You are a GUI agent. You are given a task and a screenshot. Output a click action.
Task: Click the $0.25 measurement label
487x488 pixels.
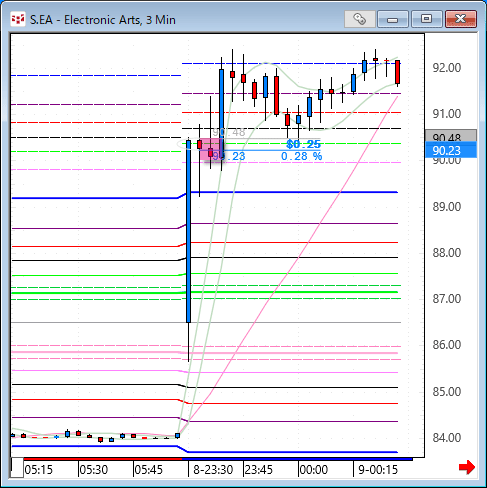pos(303,144)
